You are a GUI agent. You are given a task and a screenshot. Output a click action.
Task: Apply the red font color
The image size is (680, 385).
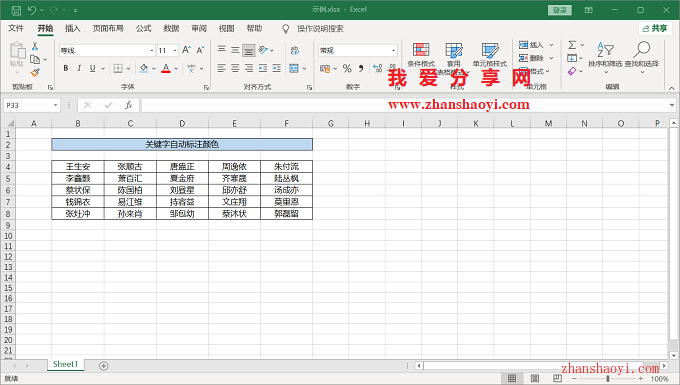(166, 68)
